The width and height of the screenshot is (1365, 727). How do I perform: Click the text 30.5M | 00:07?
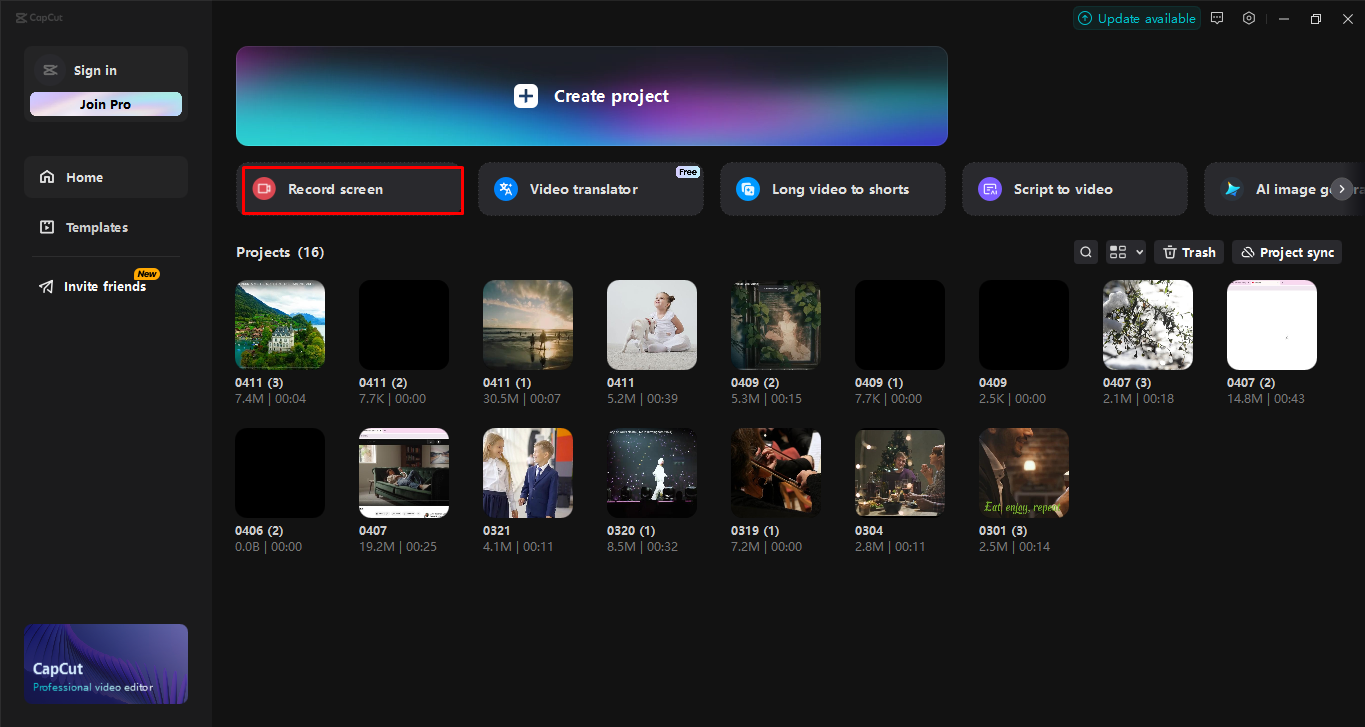[522, 399]
